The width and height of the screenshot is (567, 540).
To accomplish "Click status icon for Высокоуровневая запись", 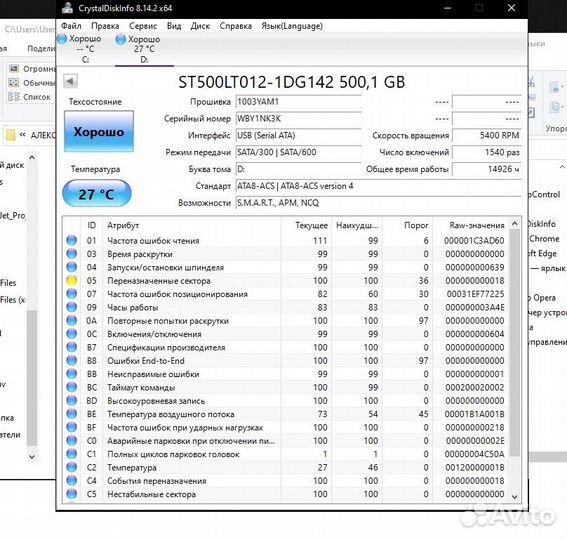I will pos(72,400).
